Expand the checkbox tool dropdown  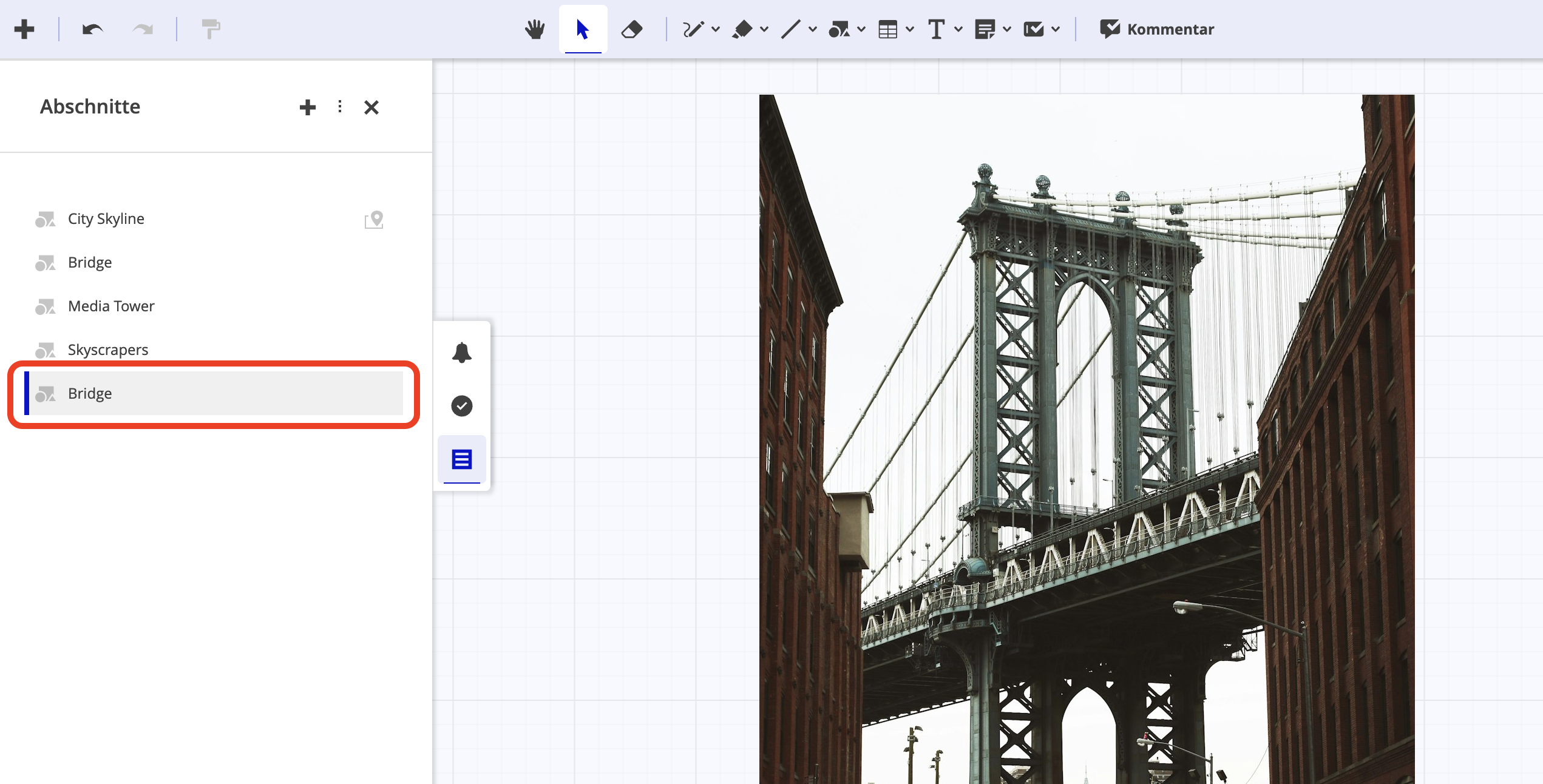click(1055, 29)
